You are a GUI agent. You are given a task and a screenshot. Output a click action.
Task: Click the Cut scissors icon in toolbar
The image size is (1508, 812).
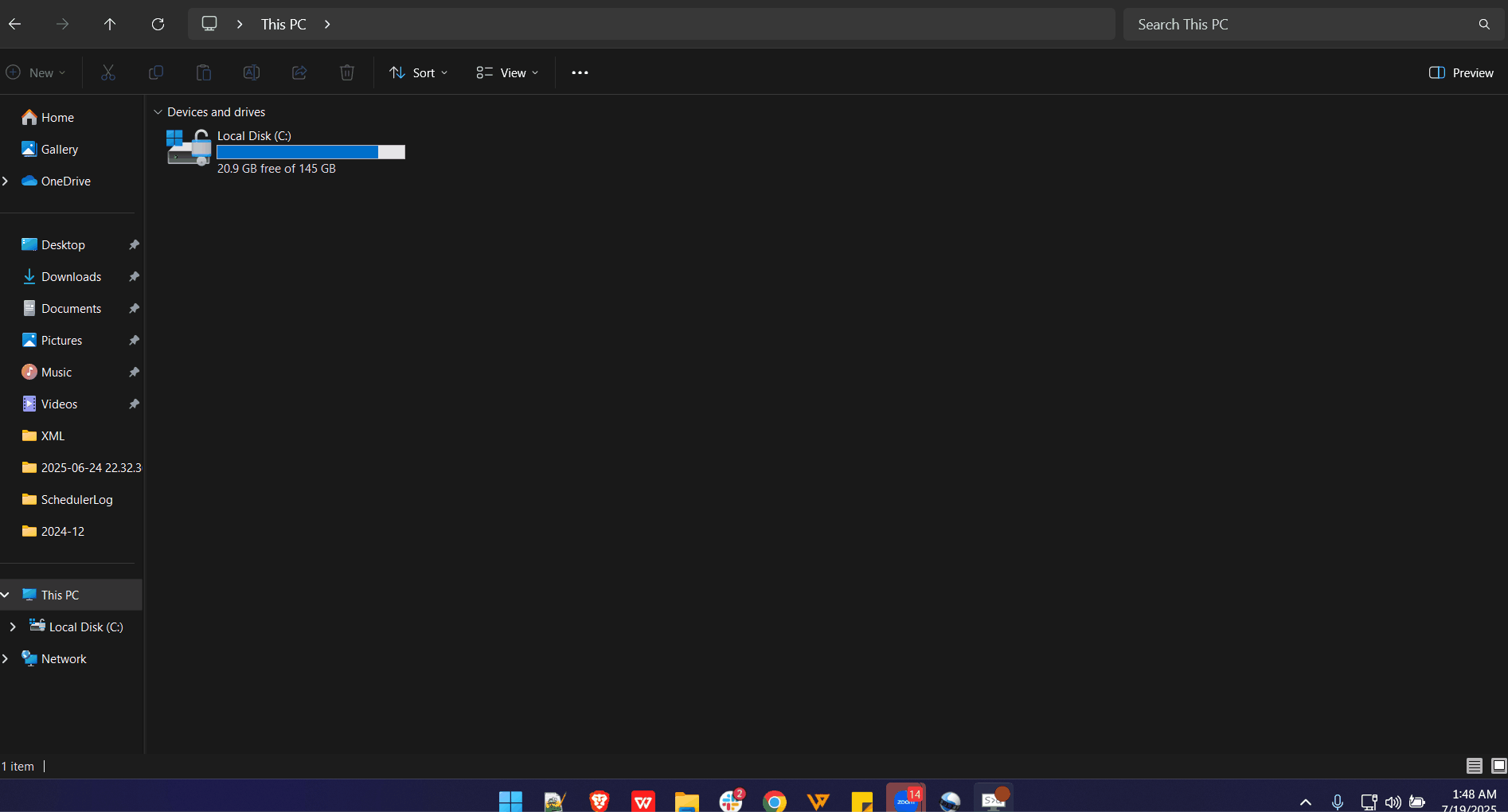point(108,72)
